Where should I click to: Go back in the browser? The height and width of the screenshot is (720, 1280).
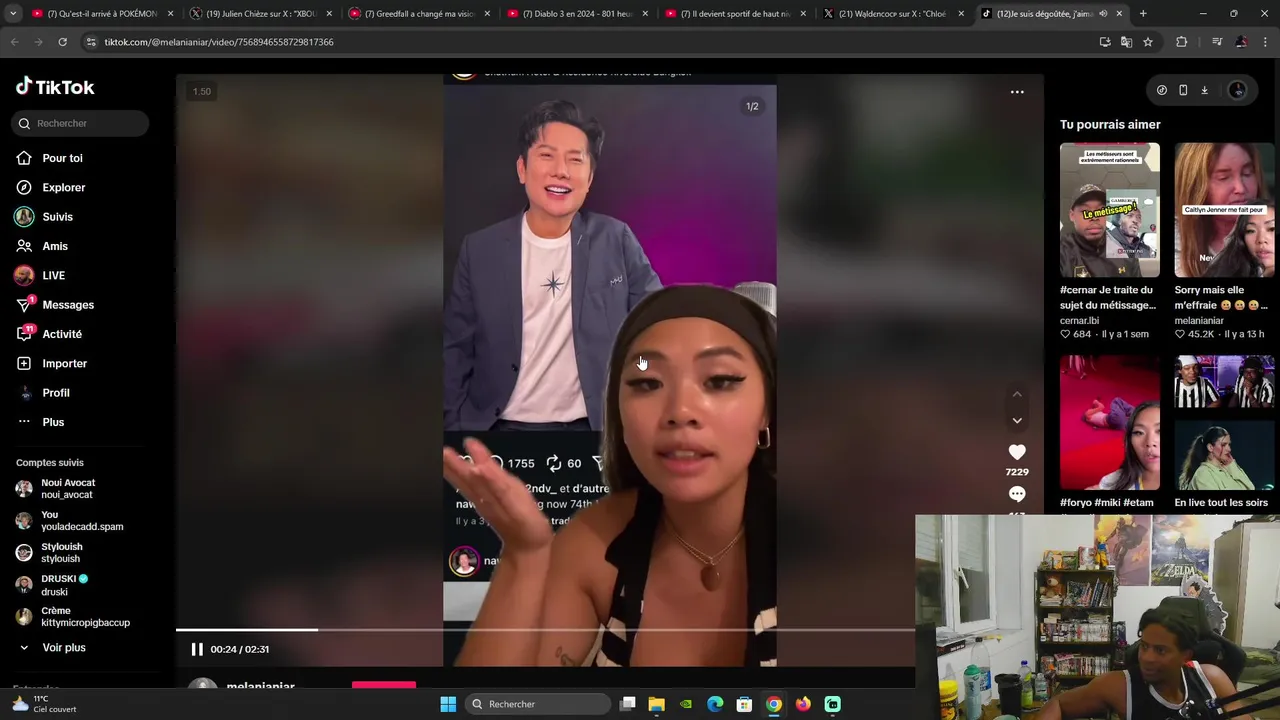[x=14, y=42]
